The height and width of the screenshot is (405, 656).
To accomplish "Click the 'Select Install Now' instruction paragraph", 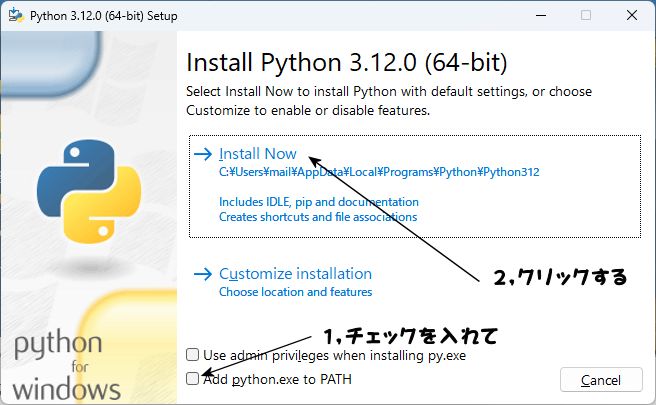I will coord(389,101).
